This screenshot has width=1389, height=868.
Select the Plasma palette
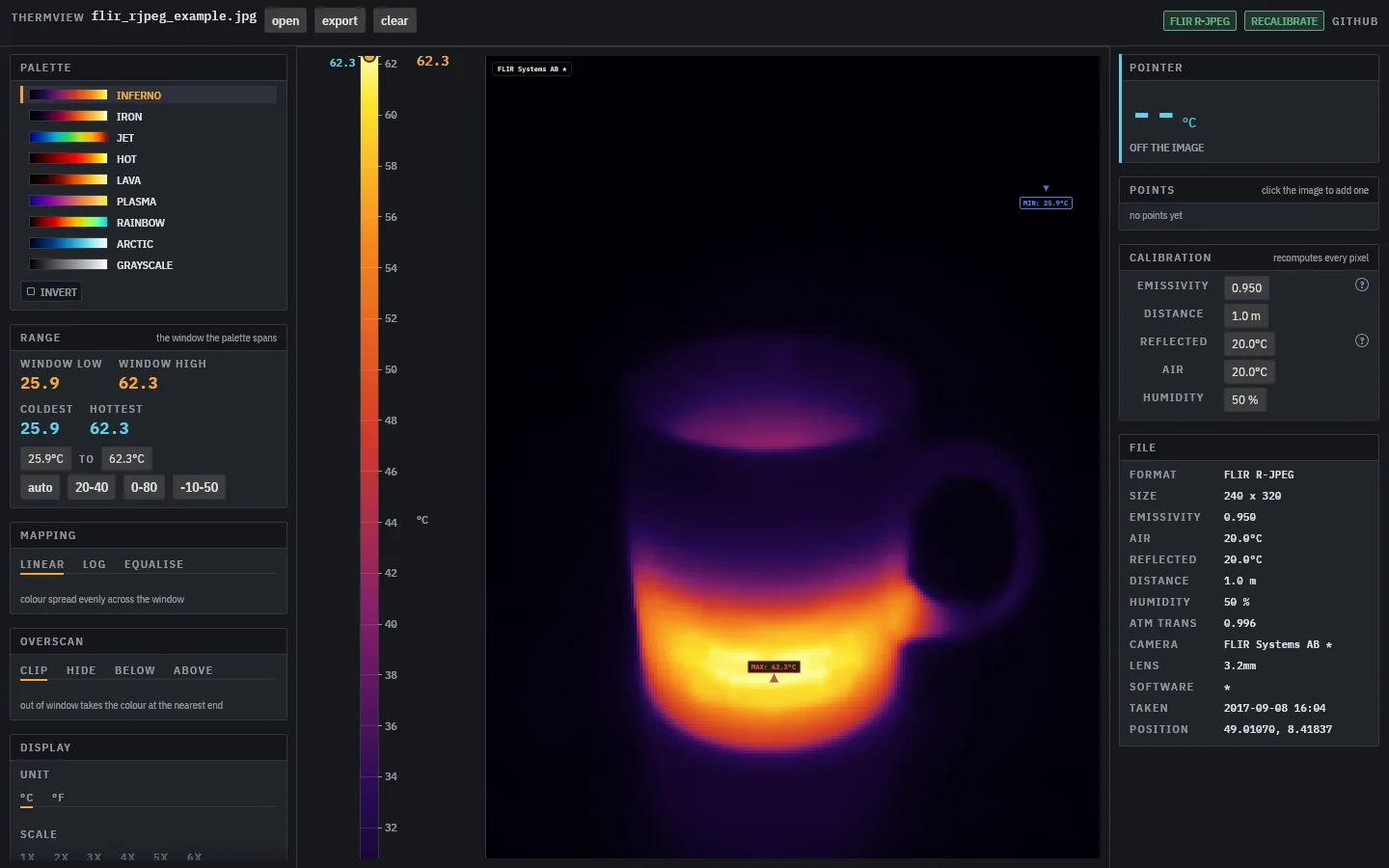pyautogui.click(x=149, y=201)
